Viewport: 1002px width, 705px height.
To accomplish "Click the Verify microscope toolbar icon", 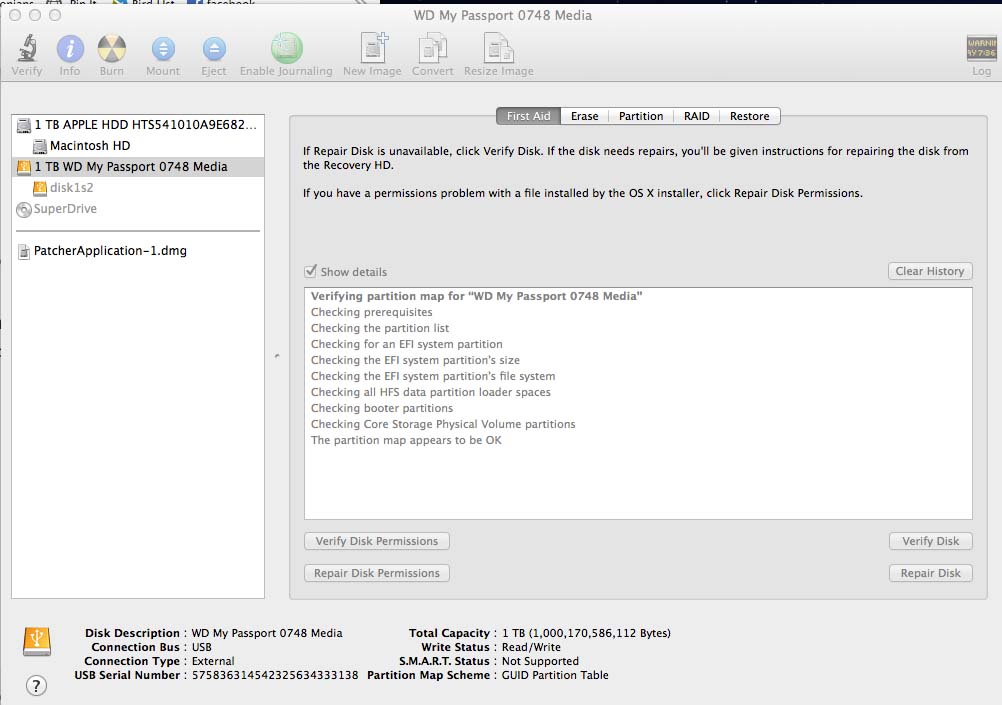I will coord(27,49).
